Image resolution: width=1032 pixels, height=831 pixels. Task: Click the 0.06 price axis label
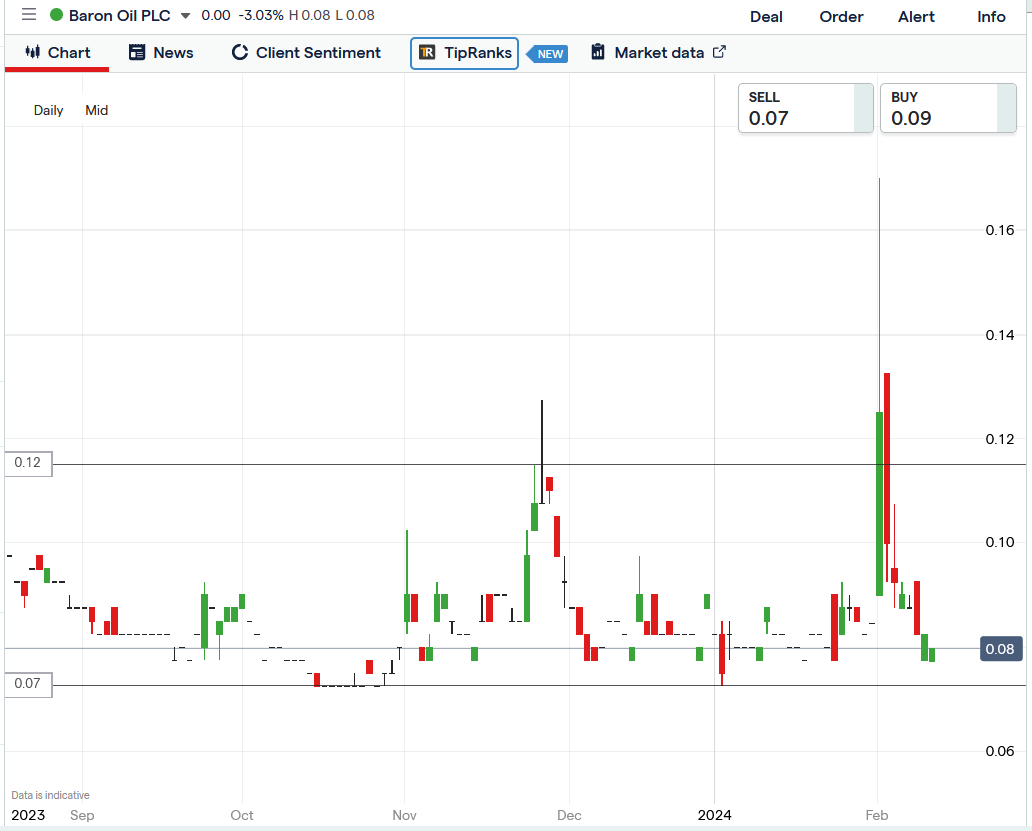(1000, 751)
